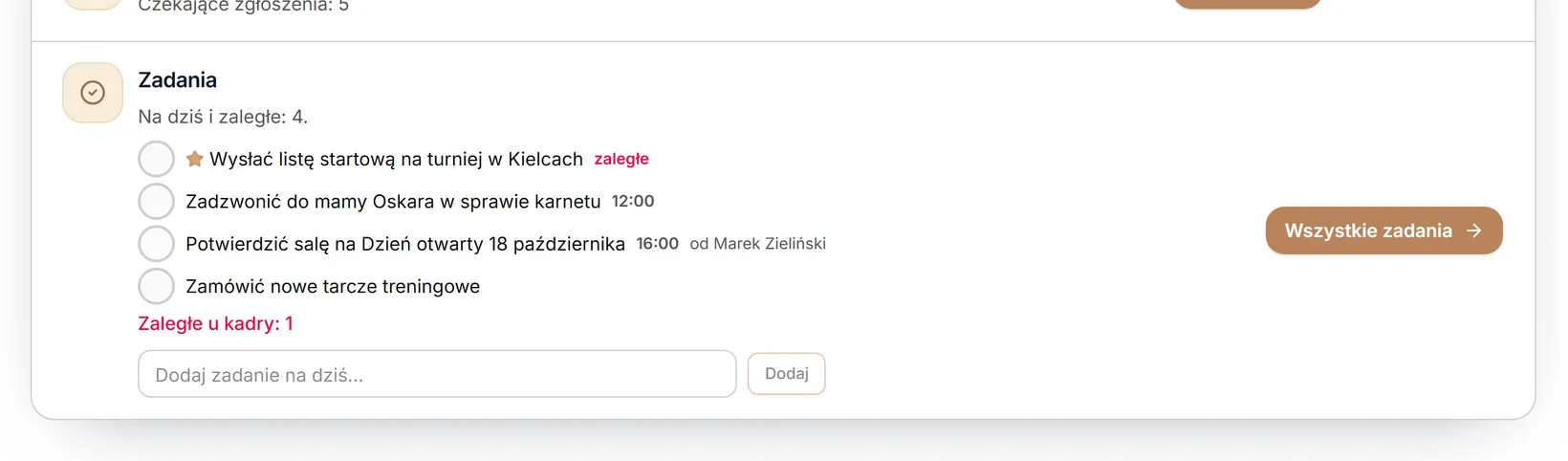Check off 'Zadzwonić do mamy Oskara' task
1568x461 pixels.
point(156,202)
